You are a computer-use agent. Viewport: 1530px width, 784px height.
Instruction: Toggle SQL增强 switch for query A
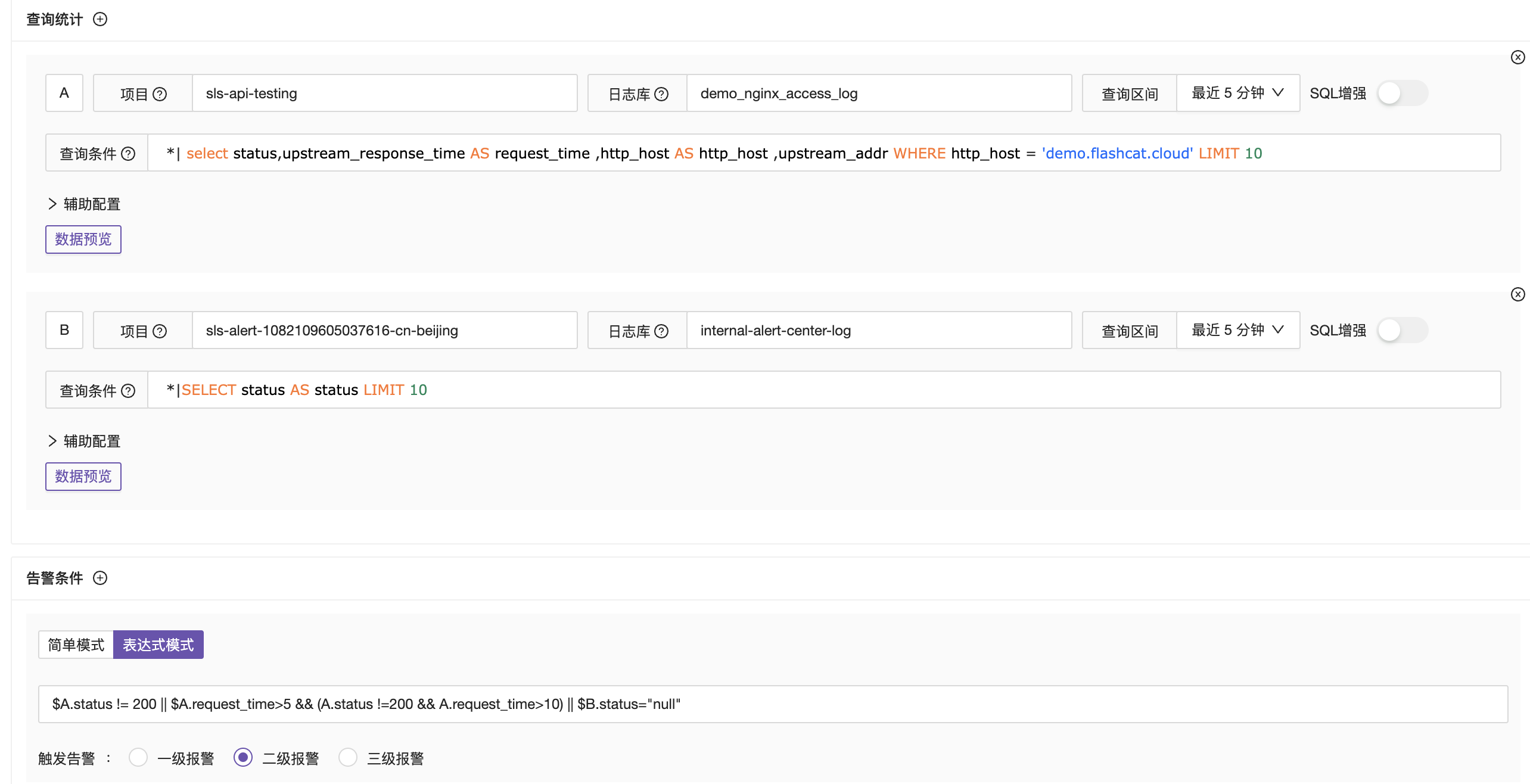click(x=1402, y=93)
